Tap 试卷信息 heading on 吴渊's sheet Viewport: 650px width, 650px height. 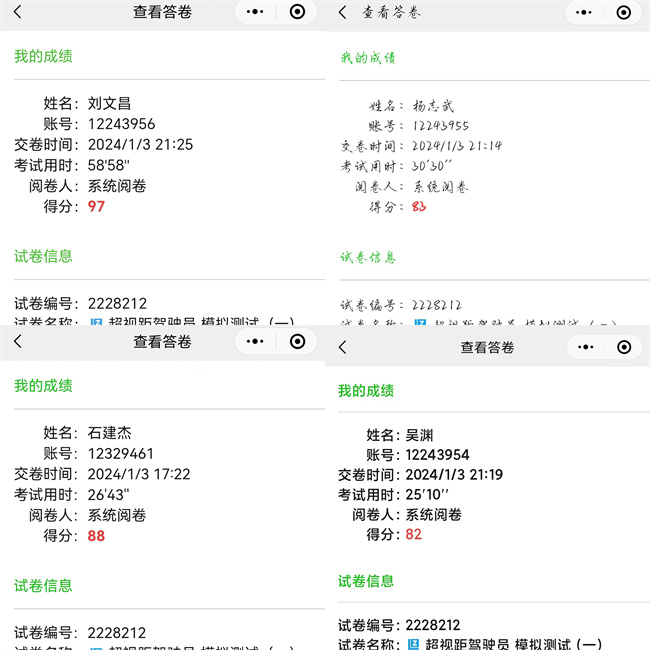pyautogui.click(x=366, y=581)
